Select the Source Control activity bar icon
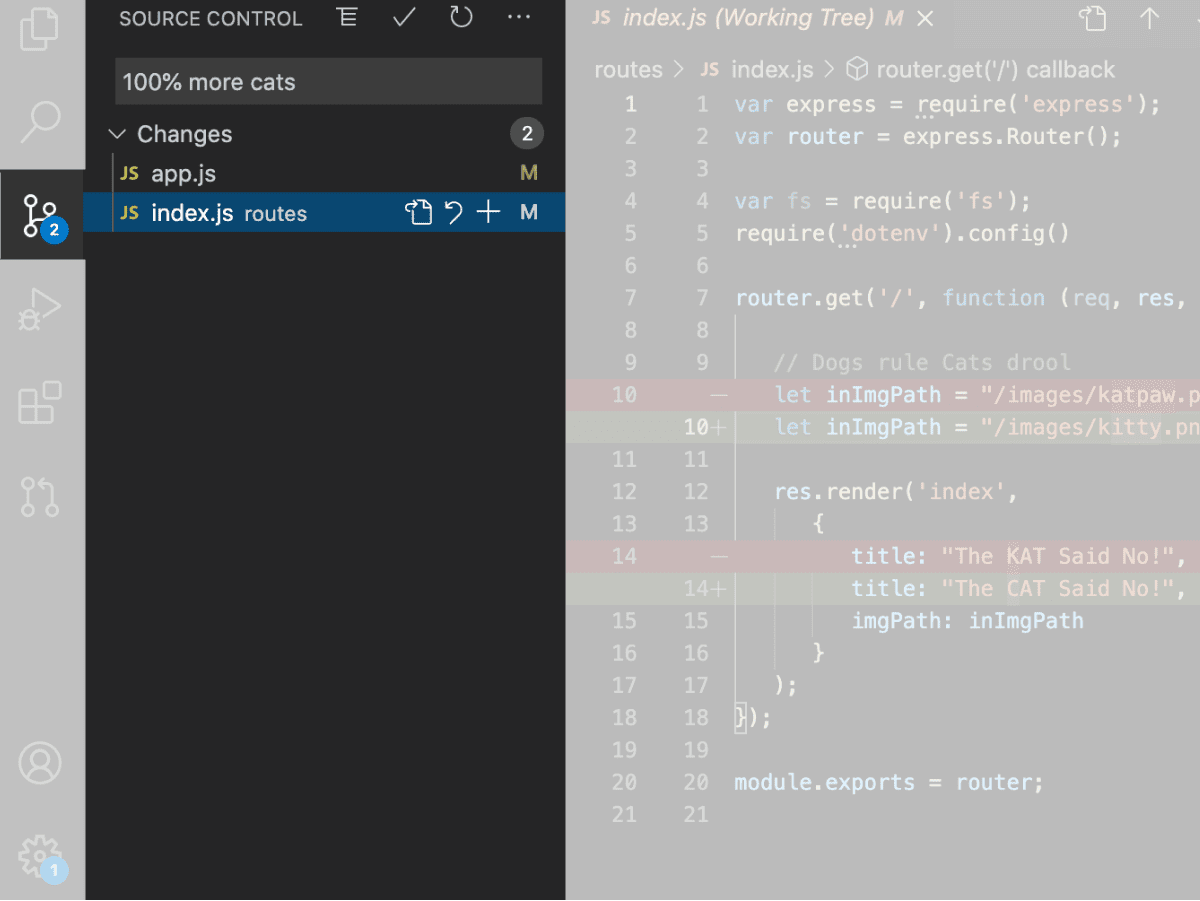 [x=42, y=216]
